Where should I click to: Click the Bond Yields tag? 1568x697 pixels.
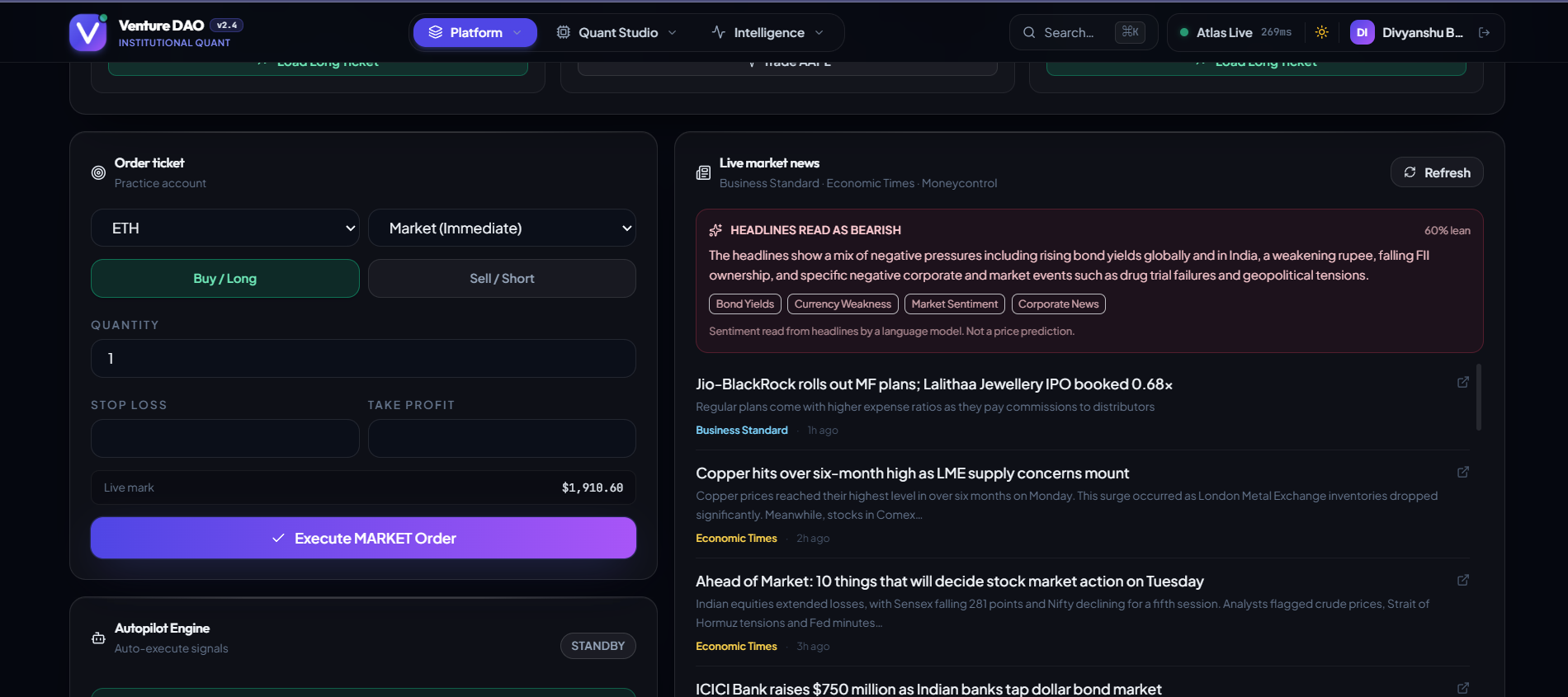745,304
